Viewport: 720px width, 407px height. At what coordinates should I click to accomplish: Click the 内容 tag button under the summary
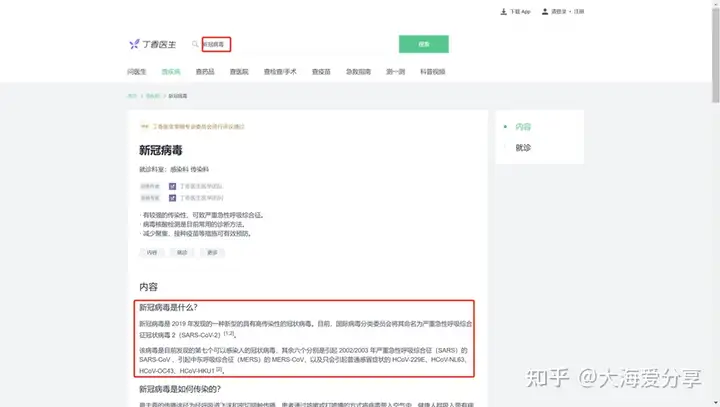pos(152,253)
